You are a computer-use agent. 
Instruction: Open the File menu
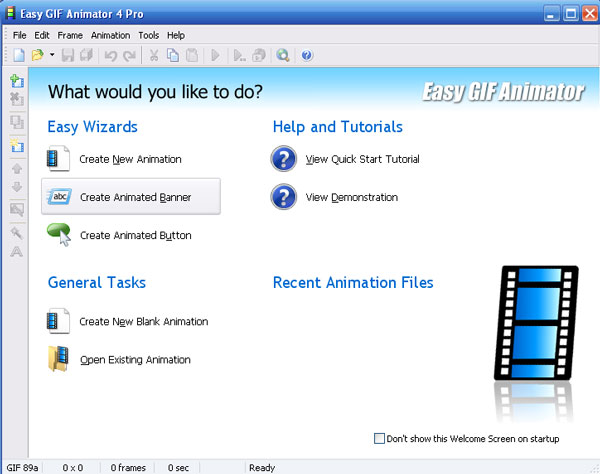click(20, 35)
